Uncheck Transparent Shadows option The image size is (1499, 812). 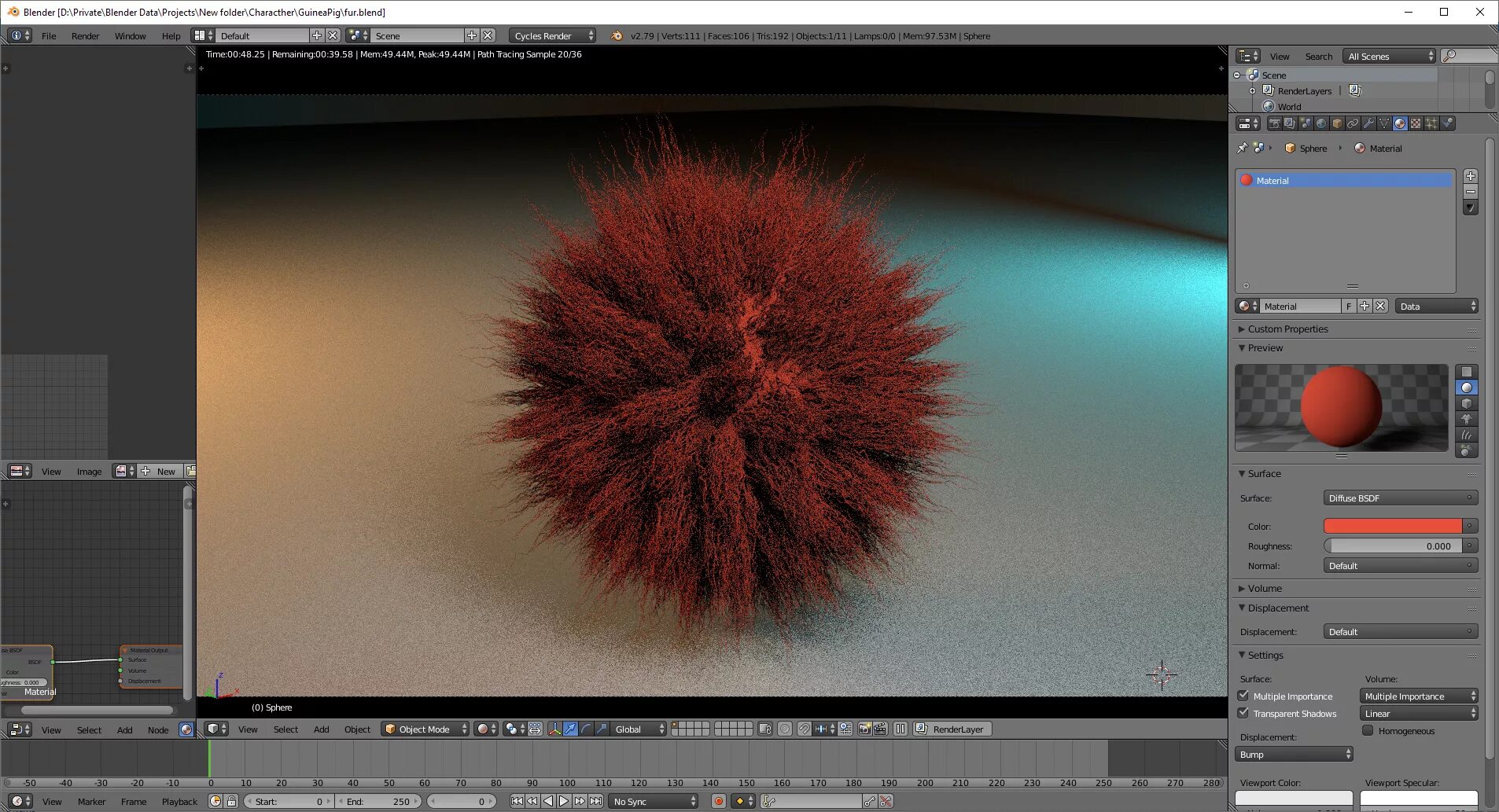[x=1243, y=713]
